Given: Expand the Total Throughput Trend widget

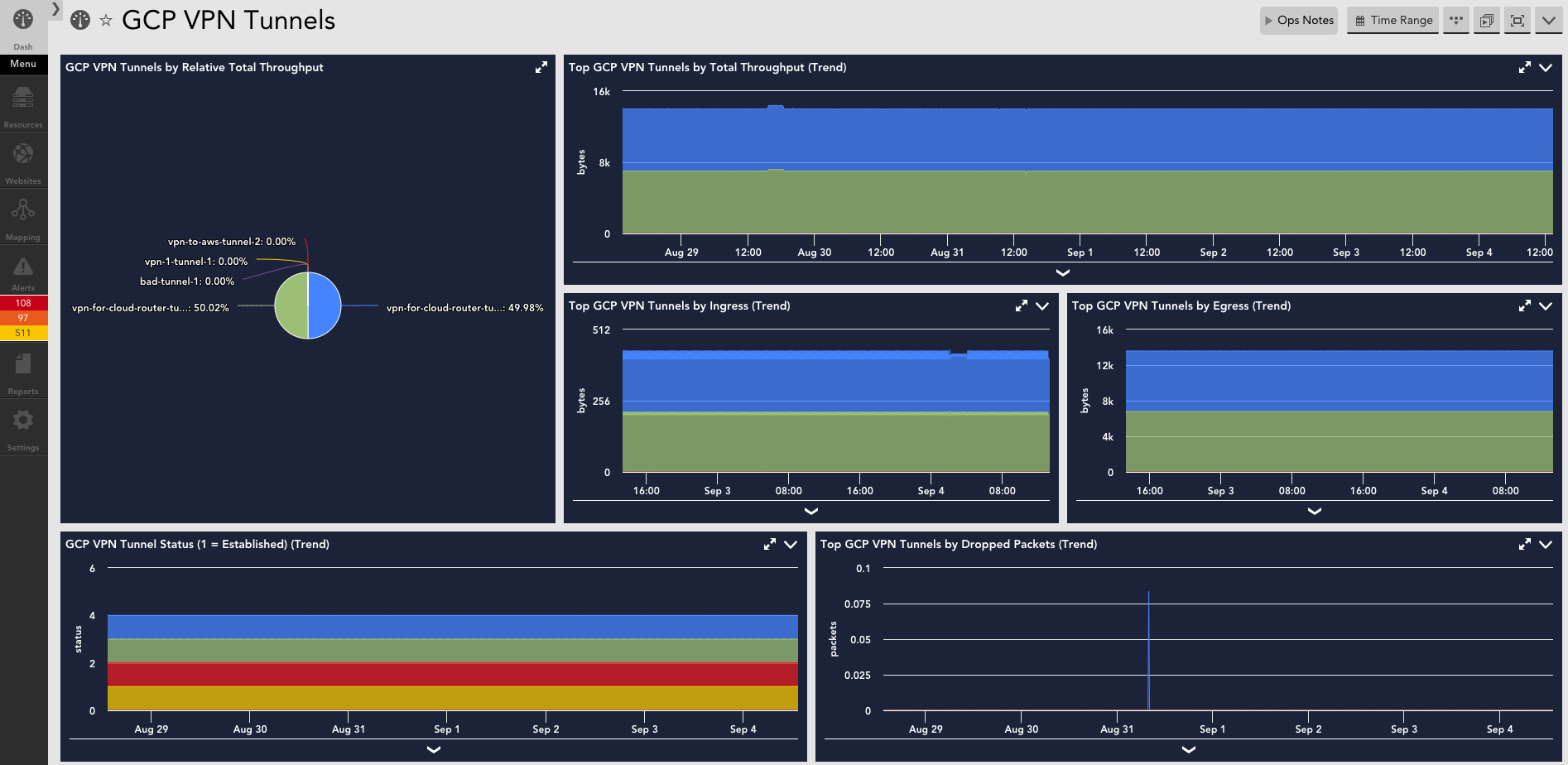Looking at the screenshot, I should click(1525, 68).
